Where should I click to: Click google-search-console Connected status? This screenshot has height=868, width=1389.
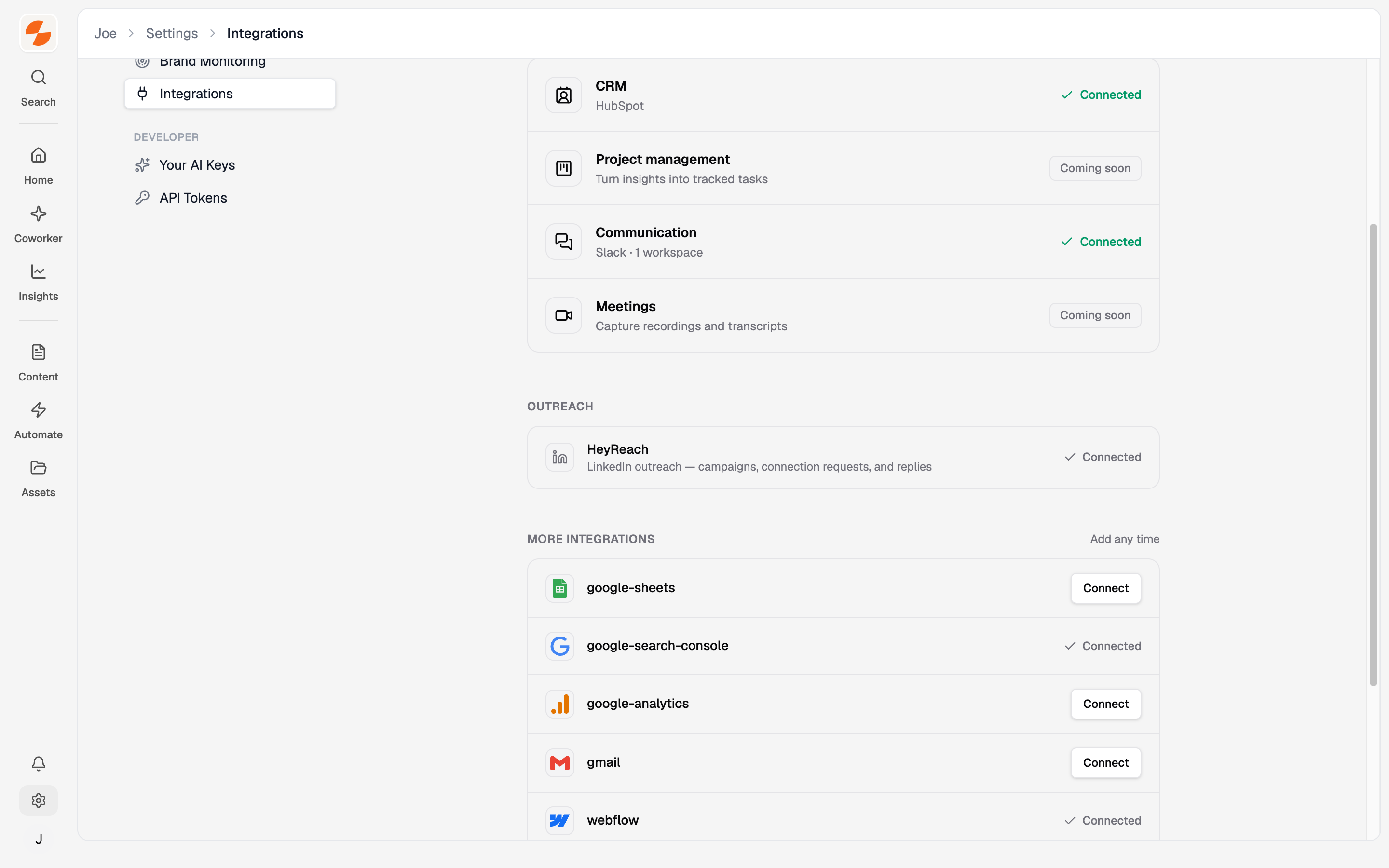coord(1103,646)
